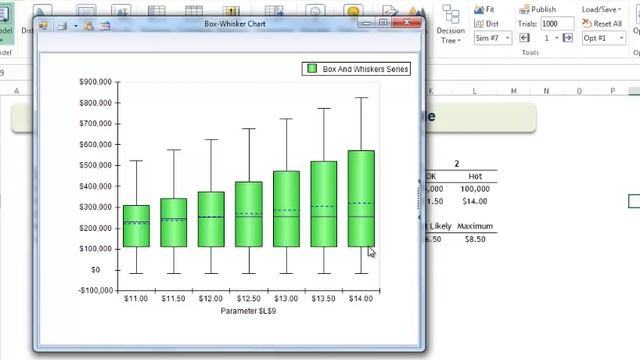
Task: Click the Fit tool in the ribbon
Action: 484,9
